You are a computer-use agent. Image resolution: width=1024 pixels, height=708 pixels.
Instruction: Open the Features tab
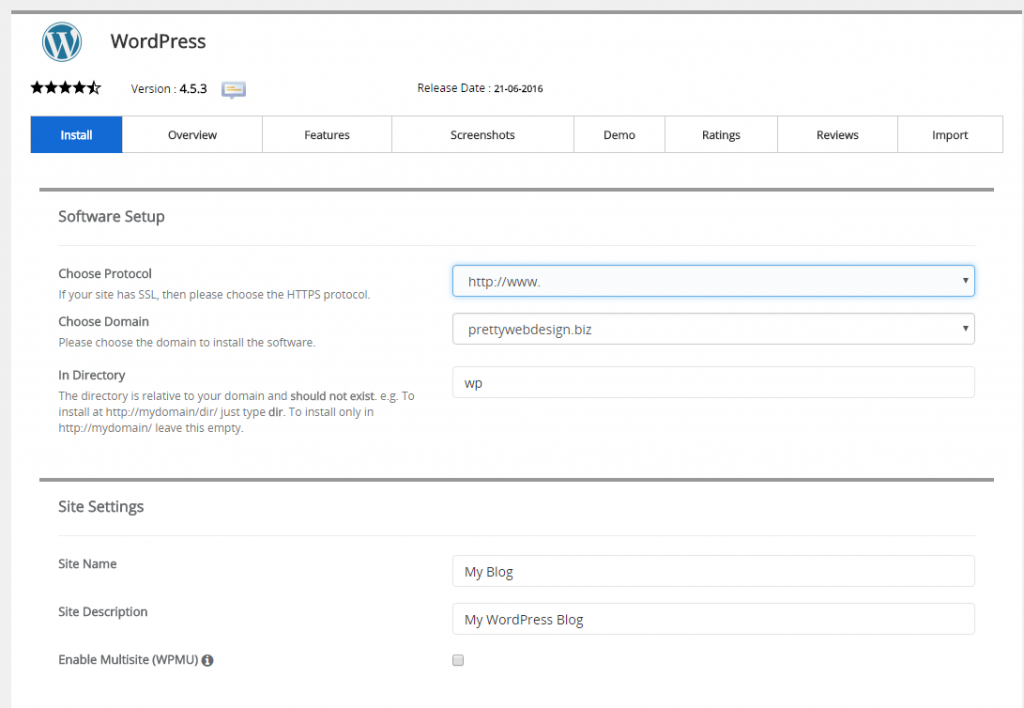click(x=327, y=135)
